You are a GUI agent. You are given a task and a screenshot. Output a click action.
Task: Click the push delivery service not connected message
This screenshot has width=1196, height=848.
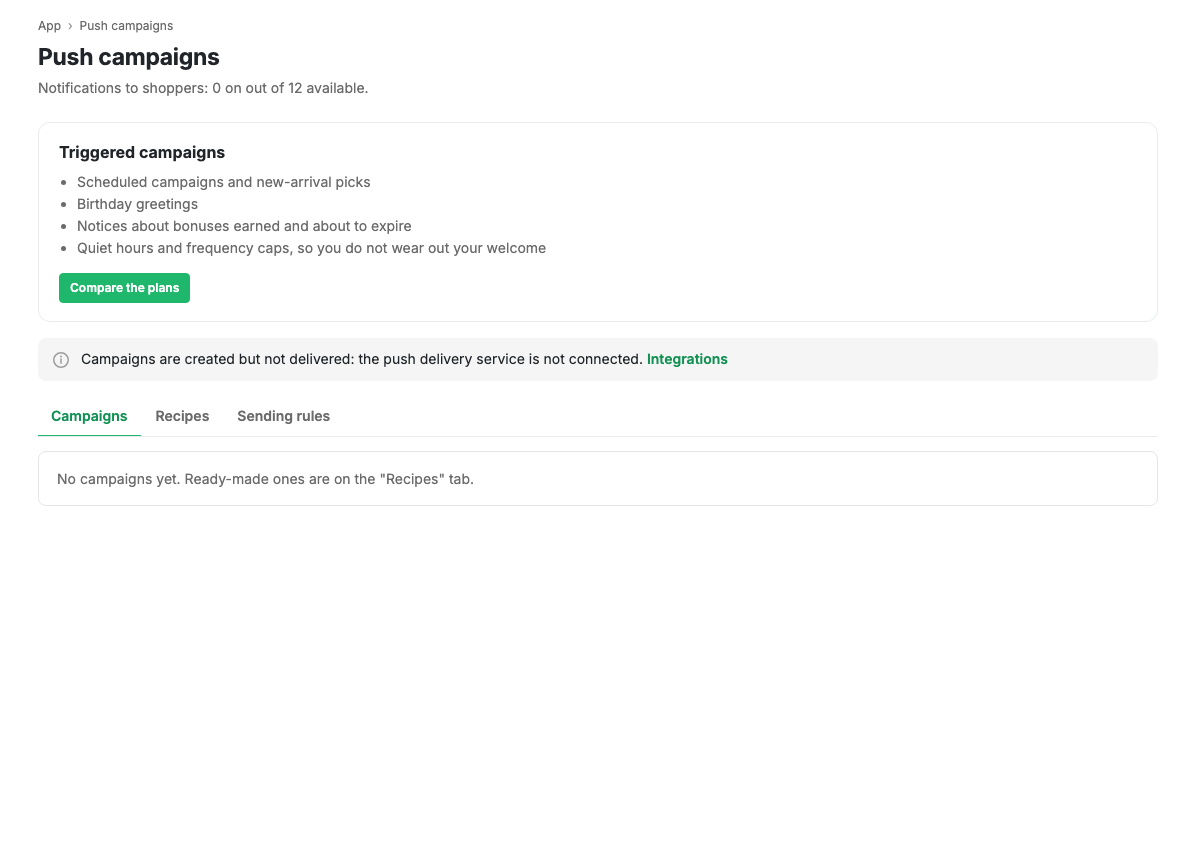[362, 359]
